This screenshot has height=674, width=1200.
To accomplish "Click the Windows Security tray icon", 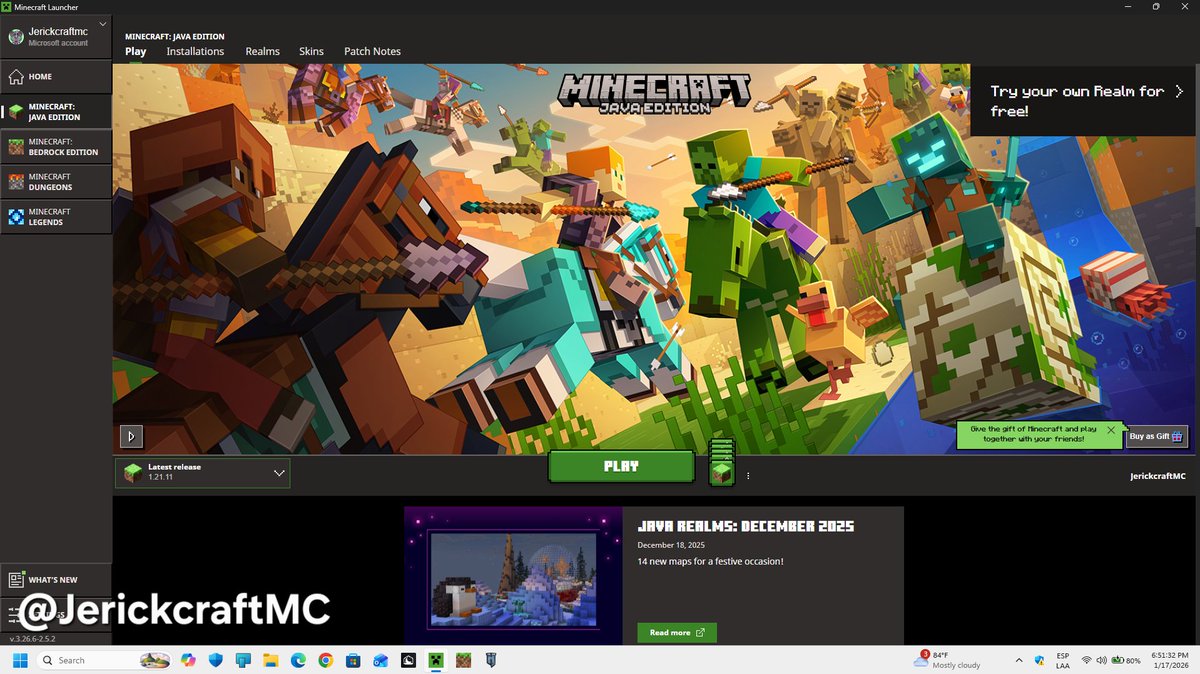I will coord(1040,660).
